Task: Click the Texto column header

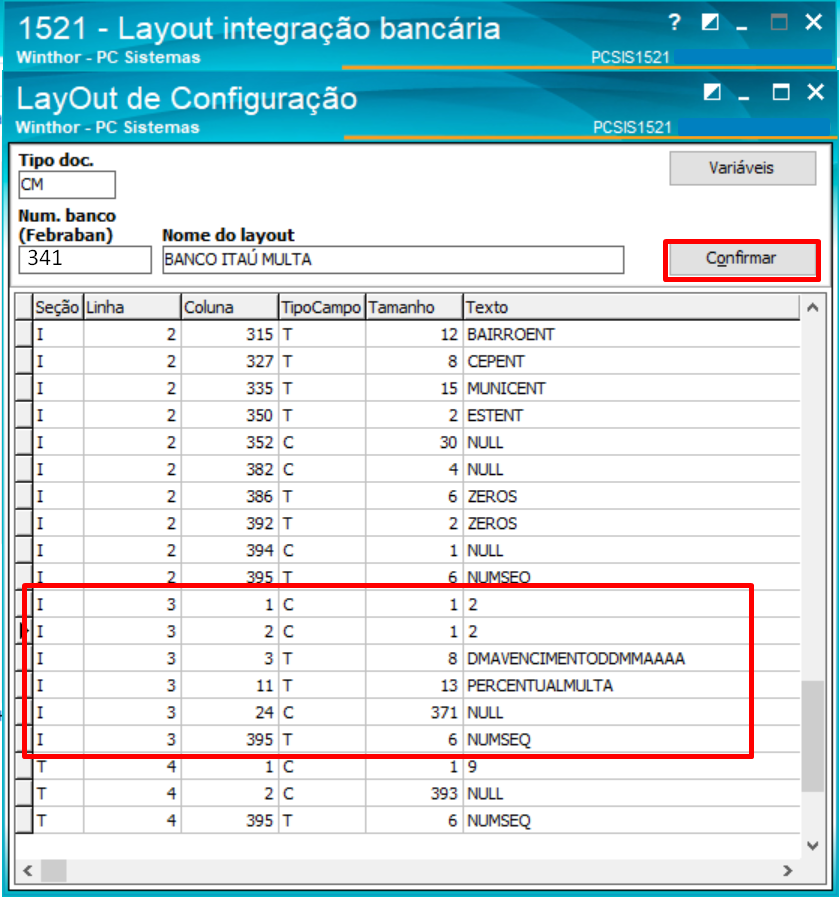Action: click(631, 307)
